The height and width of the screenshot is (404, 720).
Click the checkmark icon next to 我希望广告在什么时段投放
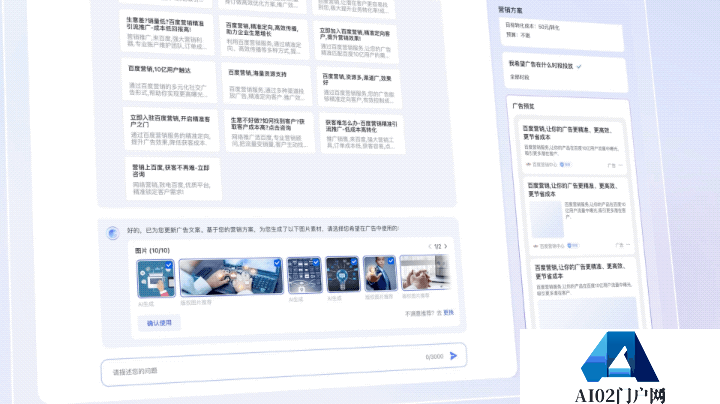[579, 67]
